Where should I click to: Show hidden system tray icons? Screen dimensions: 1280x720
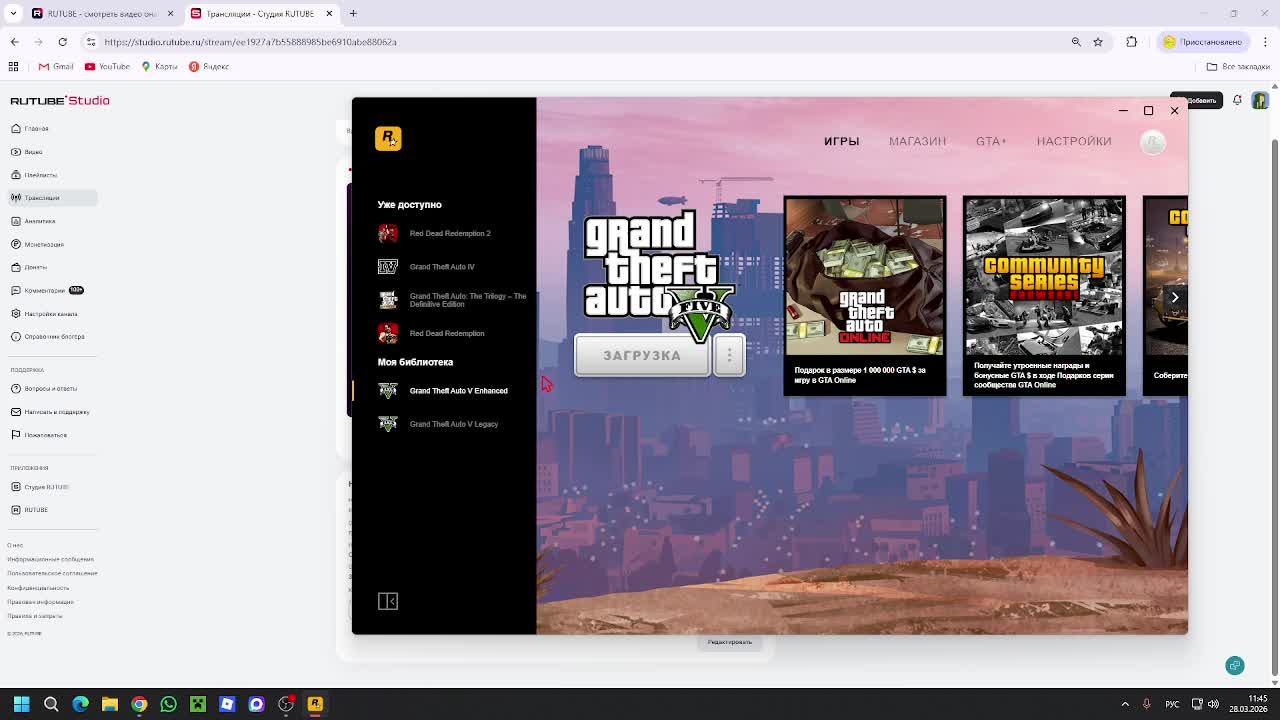click(x=1125, y=704)
